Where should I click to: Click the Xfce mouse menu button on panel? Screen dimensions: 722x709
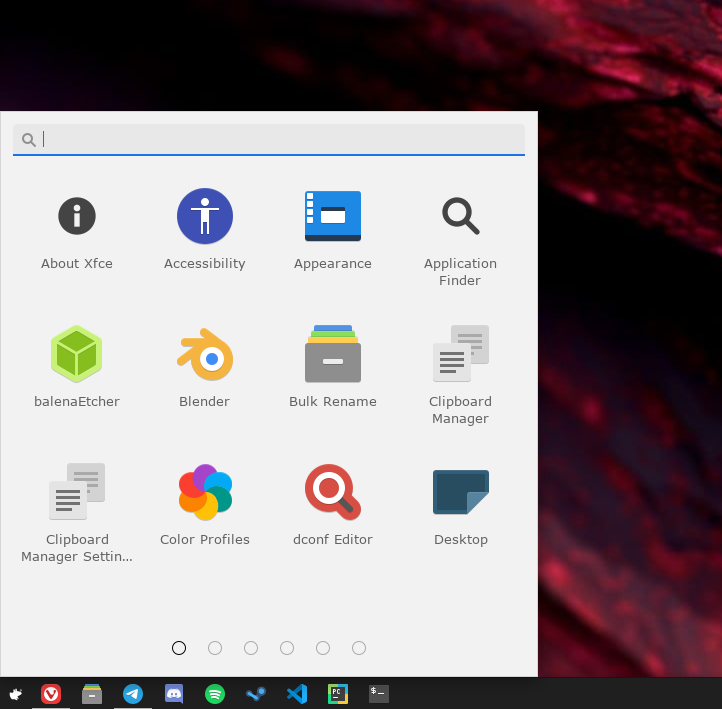tap(16, 694)
